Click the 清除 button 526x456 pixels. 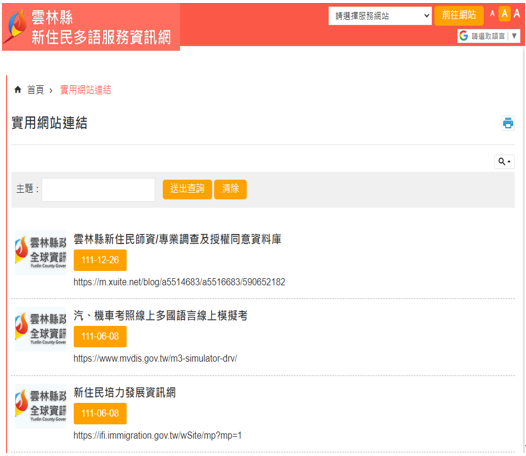[x=230, y=189]
